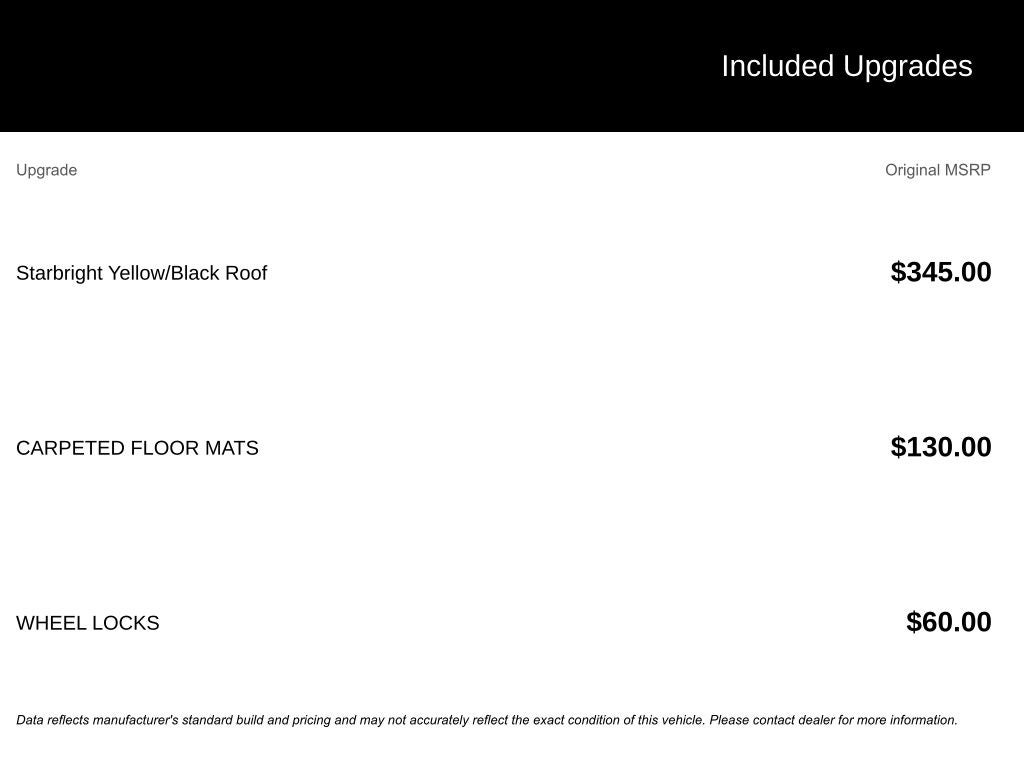
Task: Click the word 'MSRP' in the column header
Action: pyautogui.click(x=968, y=170)
